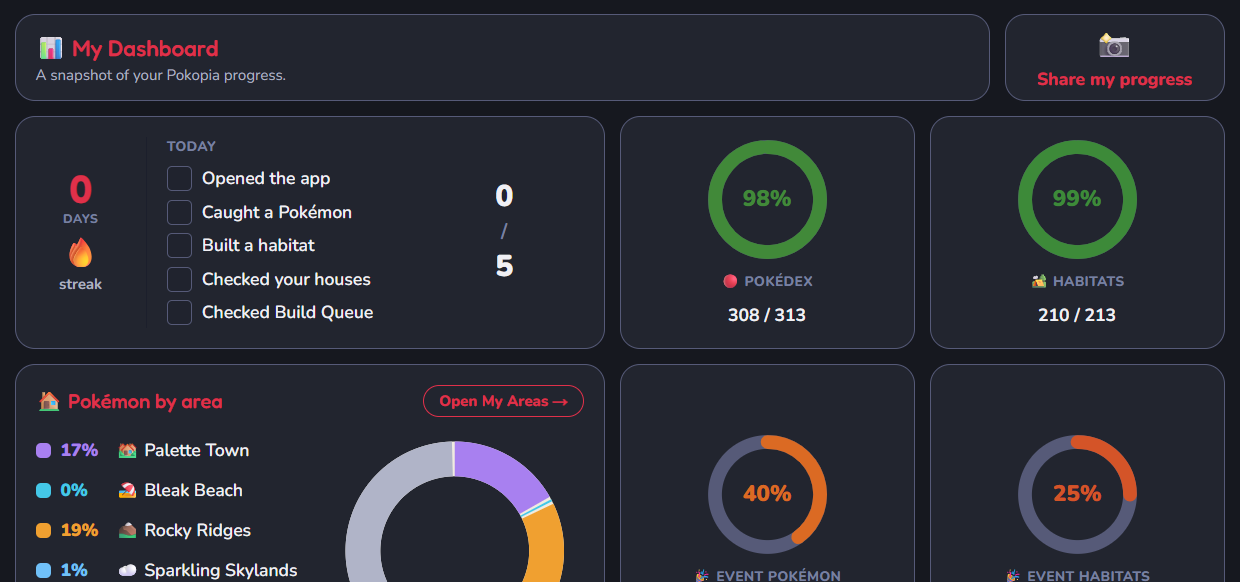Click the Sparkling Skylands area name
This screenshot has width=1240, height=582.
click(221, 570)
